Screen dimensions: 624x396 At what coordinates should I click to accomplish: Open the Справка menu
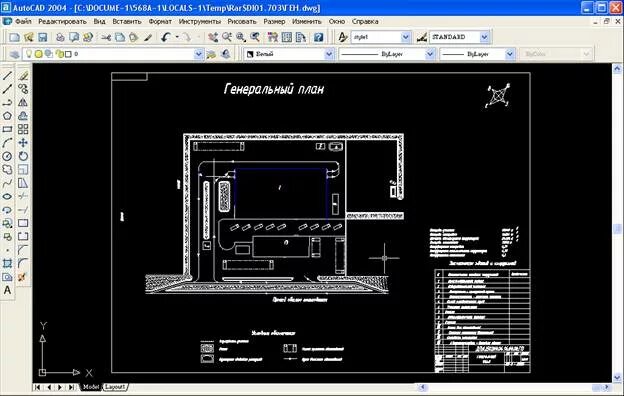(365, 21)
